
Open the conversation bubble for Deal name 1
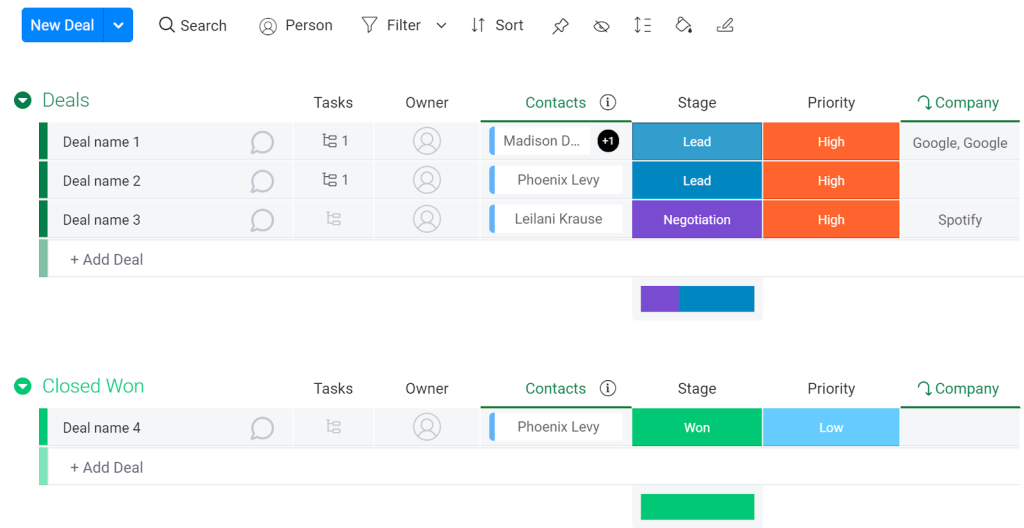(262, 142)
